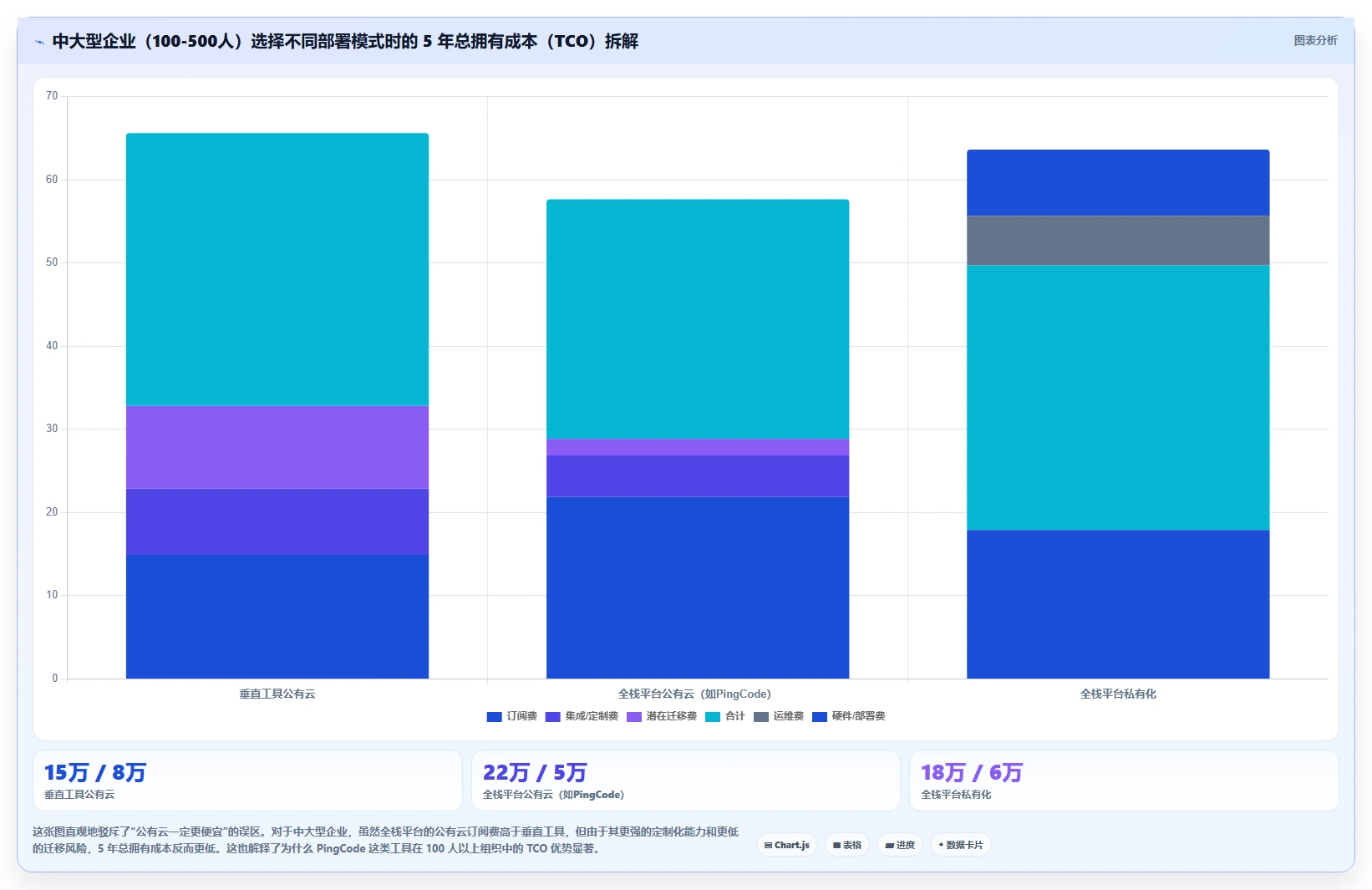
Task: Click the 全栈平台私有化 caption in the third card
Action: [956, 795]
